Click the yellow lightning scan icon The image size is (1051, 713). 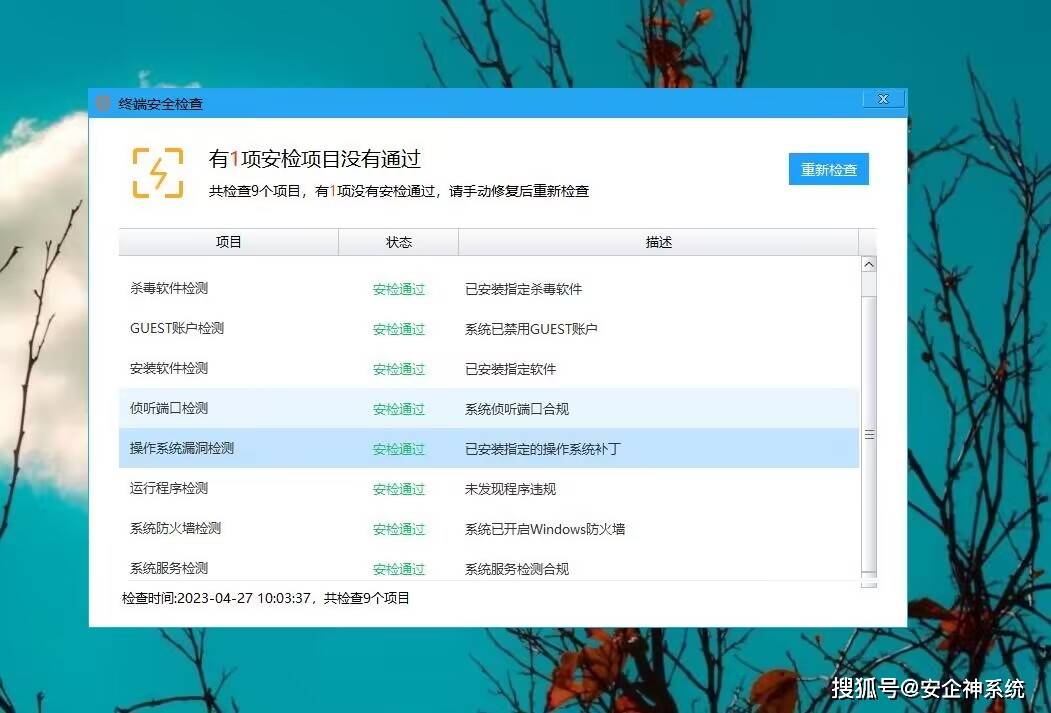[x=158, y=173]
